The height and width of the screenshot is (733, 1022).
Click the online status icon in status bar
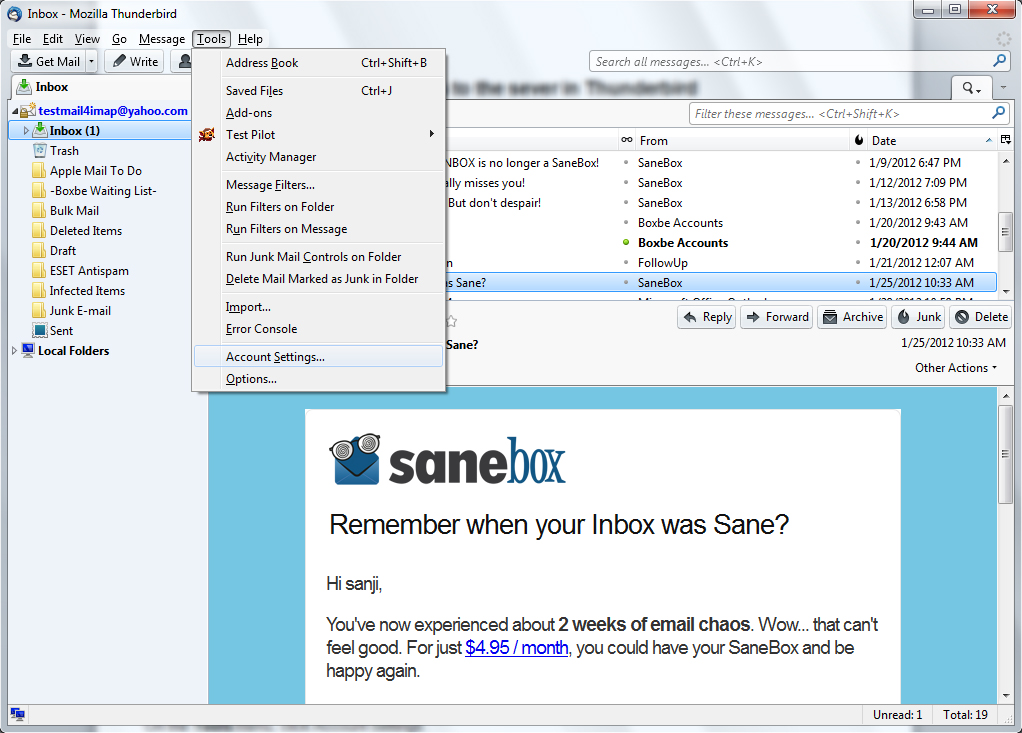click(18, 715)
